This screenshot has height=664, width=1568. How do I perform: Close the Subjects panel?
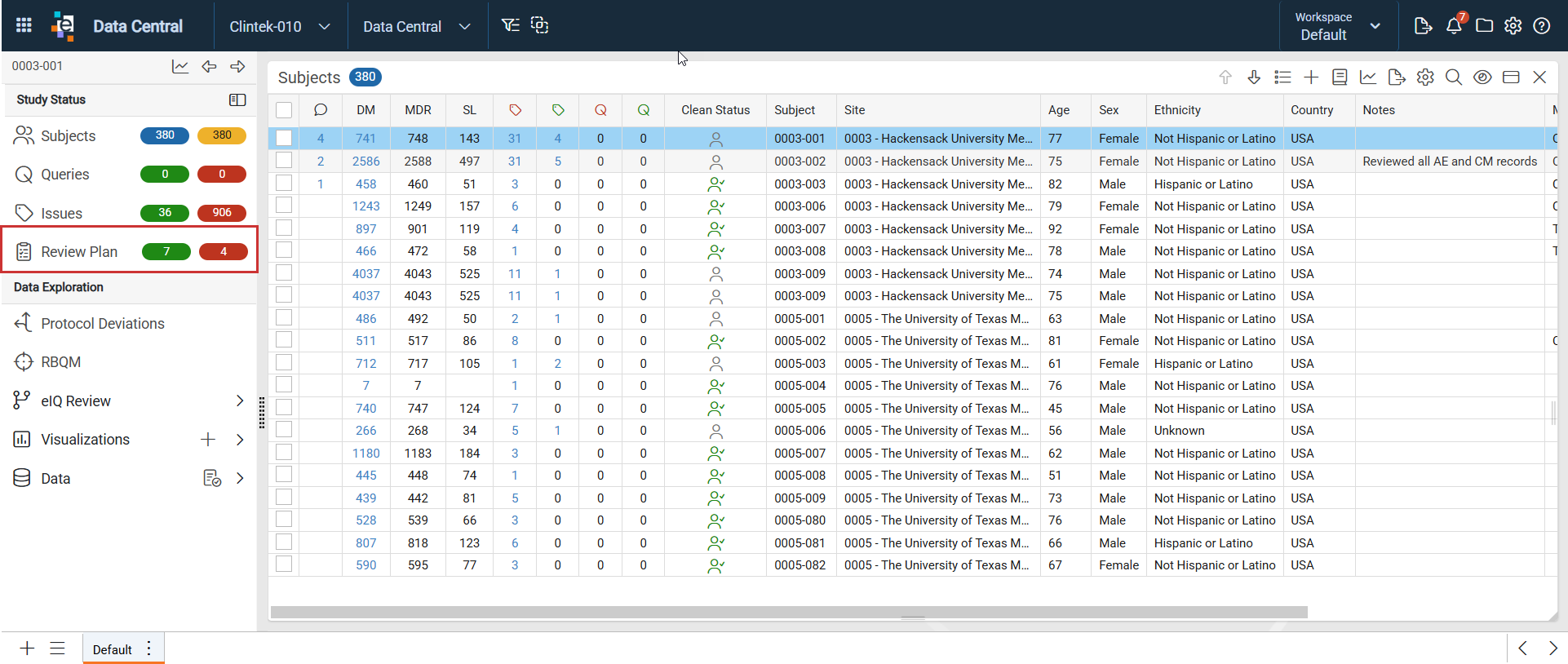click(x=1539, y=77)
